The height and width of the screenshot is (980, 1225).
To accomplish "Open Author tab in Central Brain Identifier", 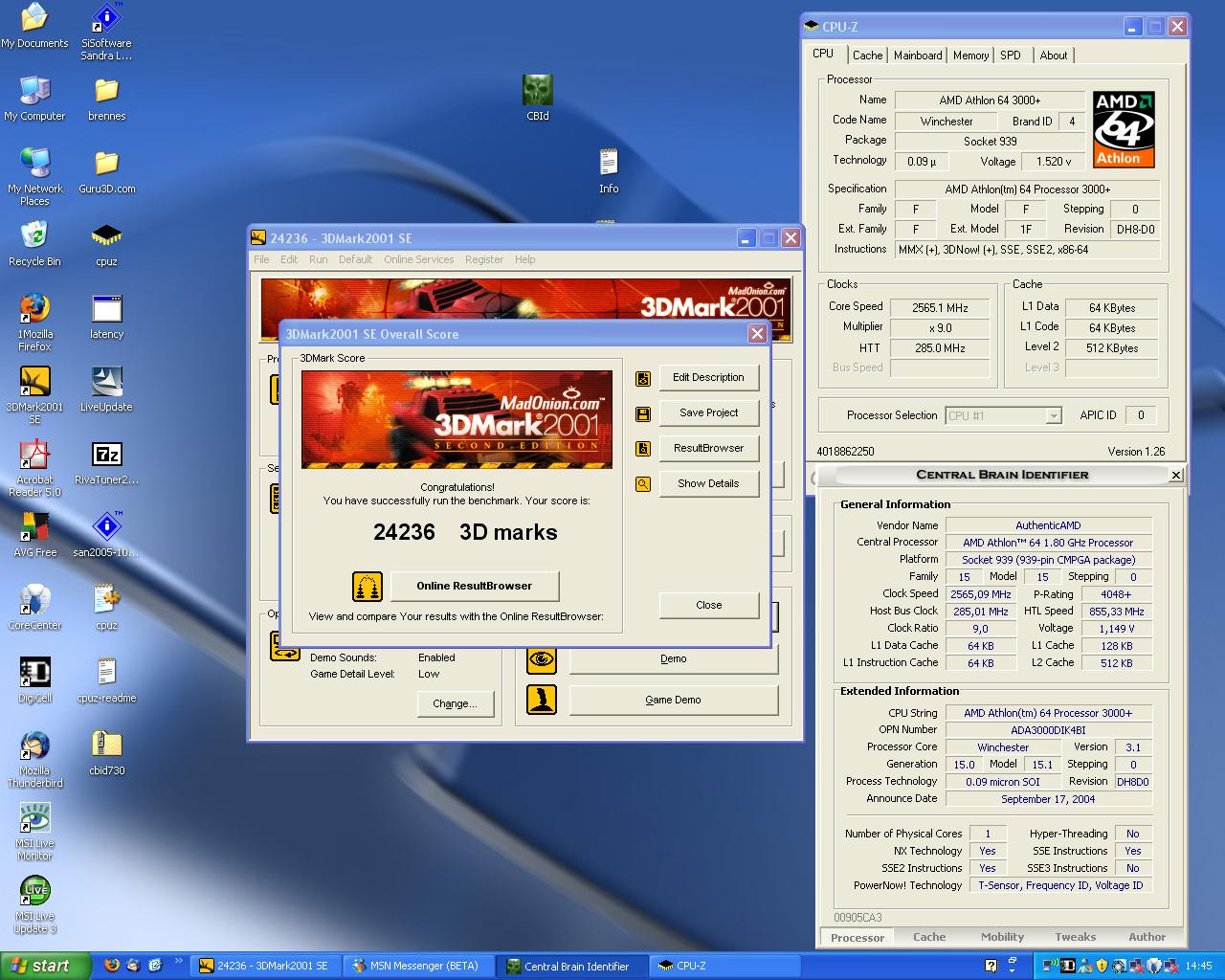I will 1147,937.
